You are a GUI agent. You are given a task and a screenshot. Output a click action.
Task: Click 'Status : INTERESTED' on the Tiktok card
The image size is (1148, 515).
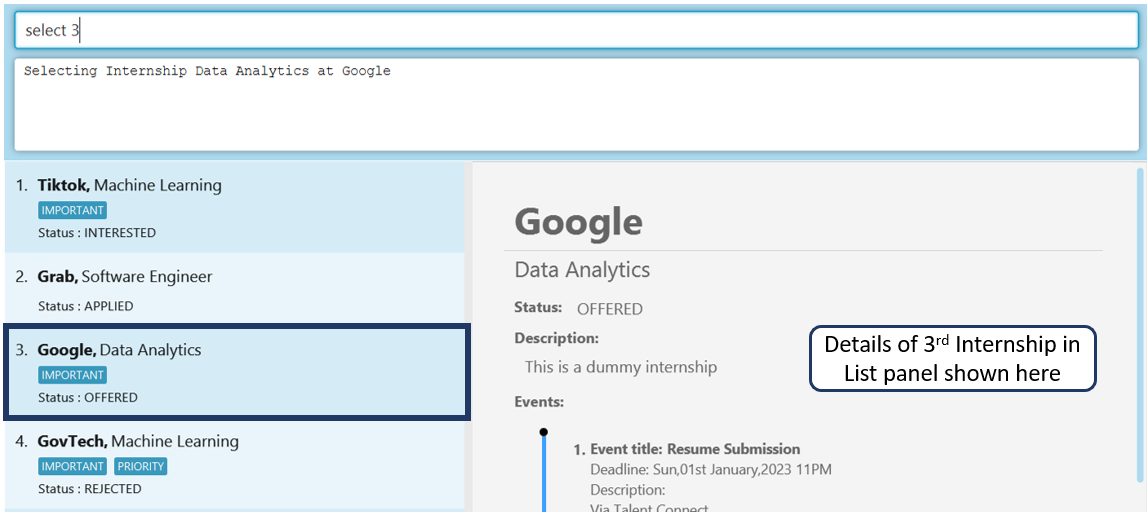click(97, 233)
